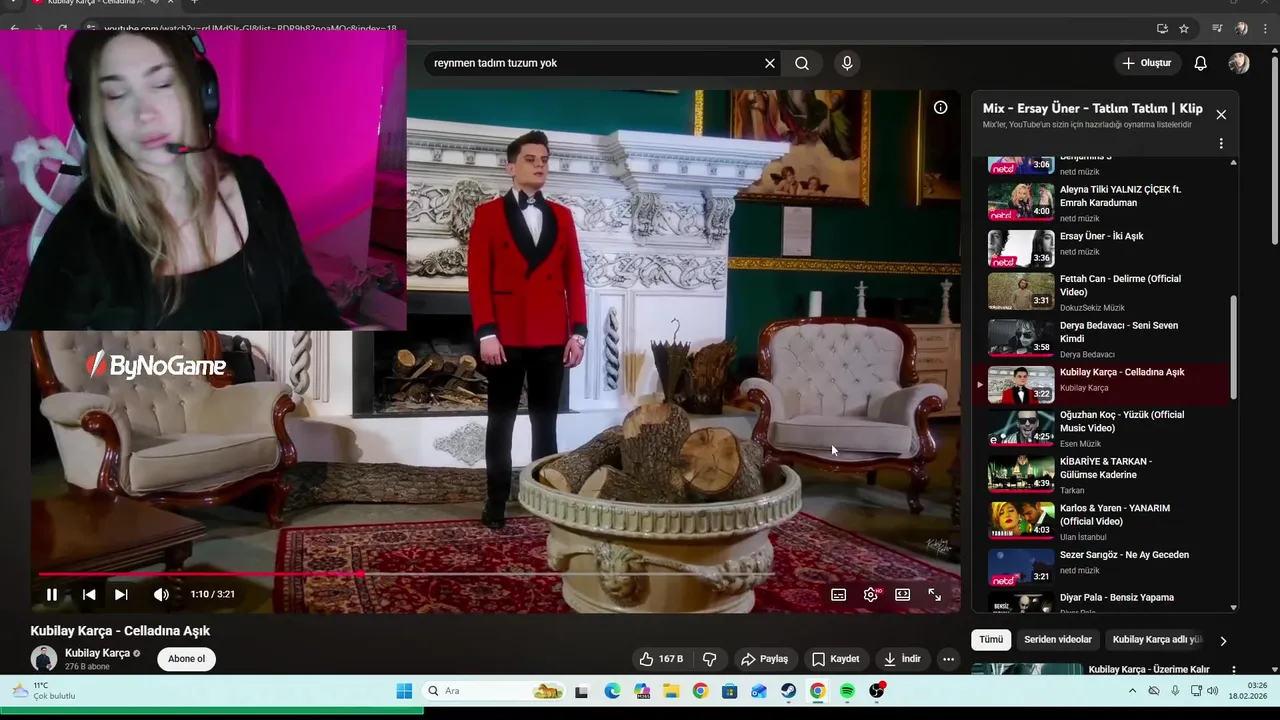Play Sezer Sarıgöz - Ne Ay Geceden

[1100, 566]
